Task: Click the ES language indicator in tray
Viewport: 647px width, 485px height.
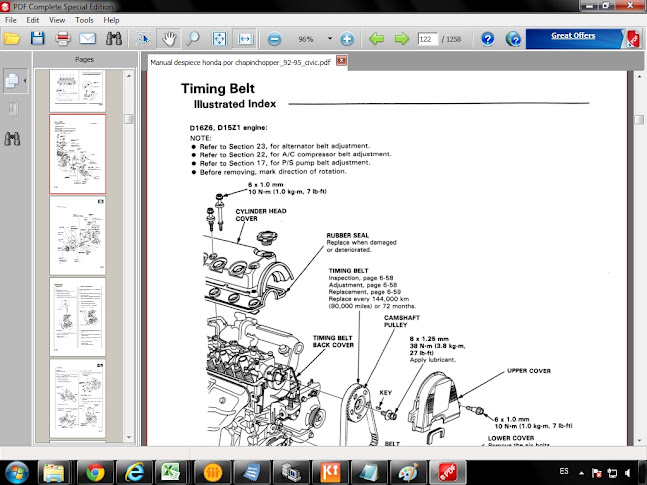Action: pyautogui.click(x=564, y=471)
